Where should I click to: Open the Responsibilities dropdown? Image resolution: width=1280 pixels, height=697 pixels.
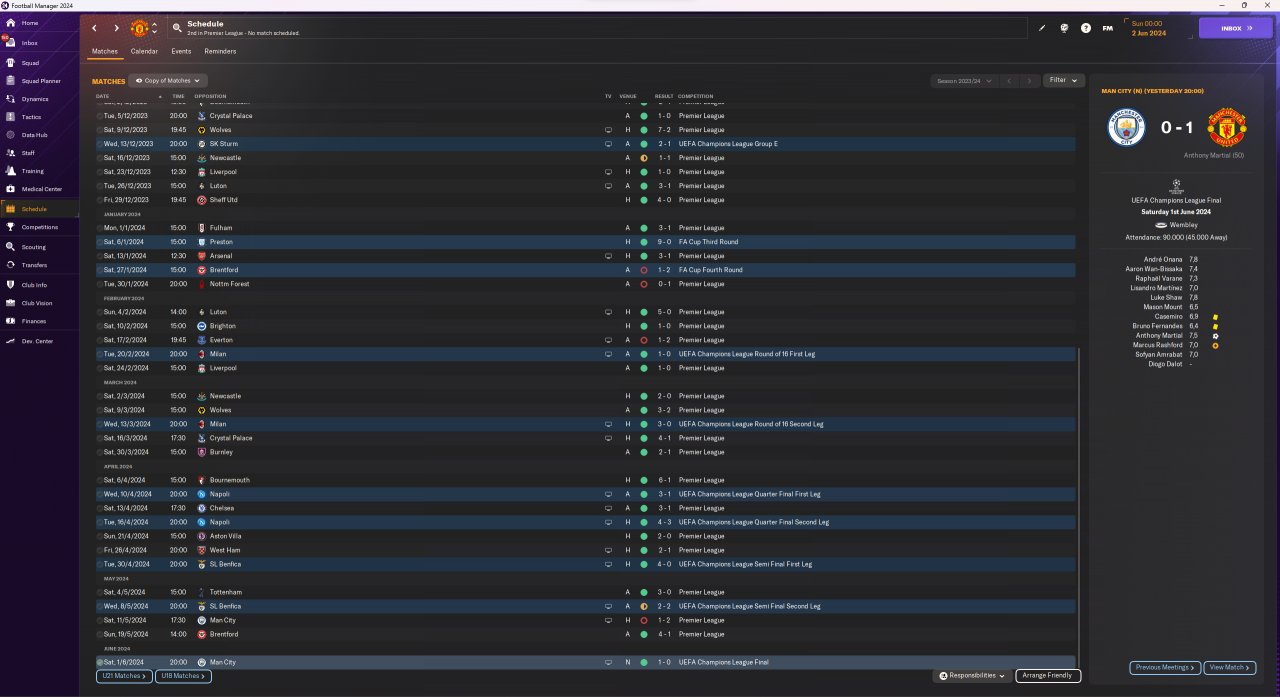pyautogui.click(x=972, y=676)
